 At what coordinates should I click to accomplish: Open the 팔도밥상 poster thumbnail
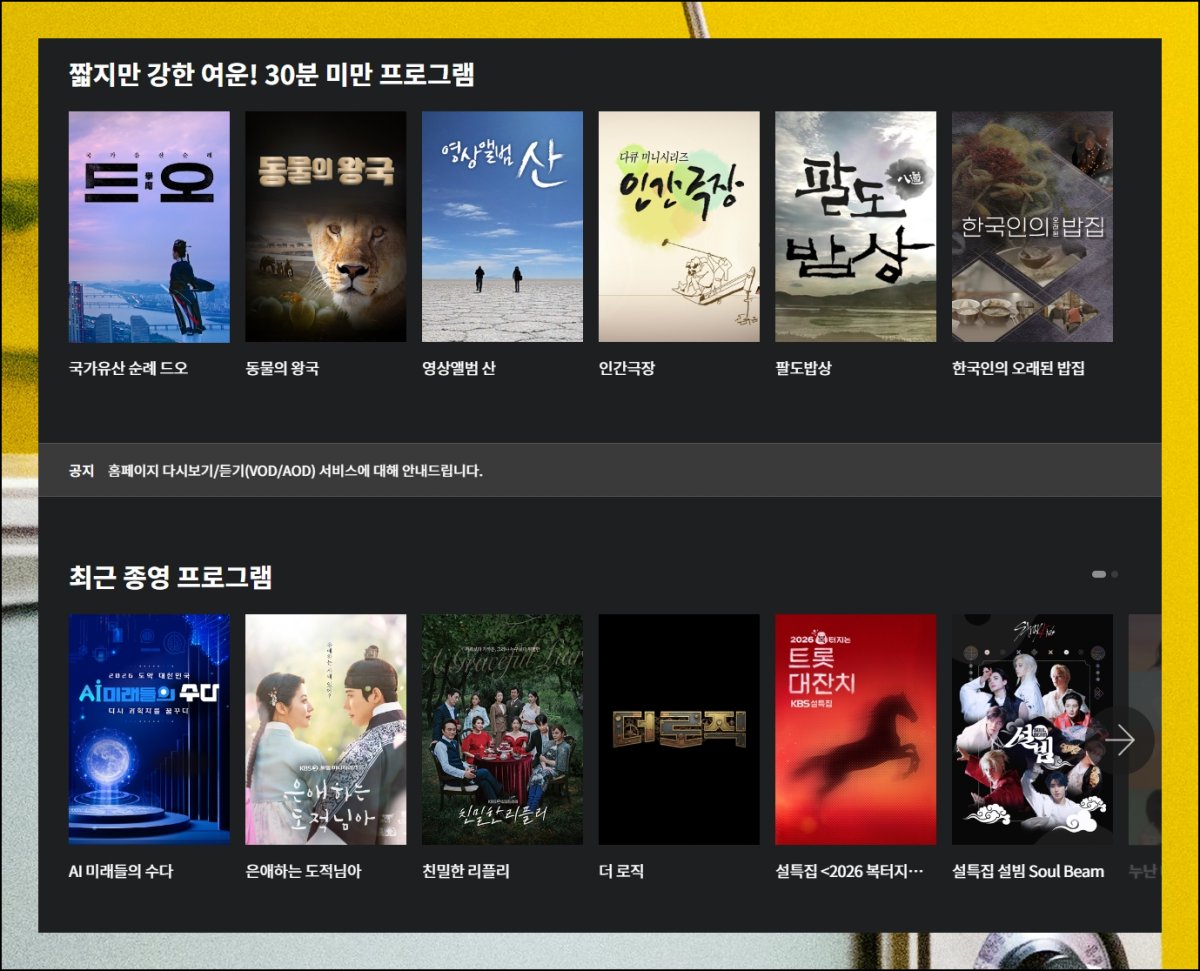(x=856, y=227)
